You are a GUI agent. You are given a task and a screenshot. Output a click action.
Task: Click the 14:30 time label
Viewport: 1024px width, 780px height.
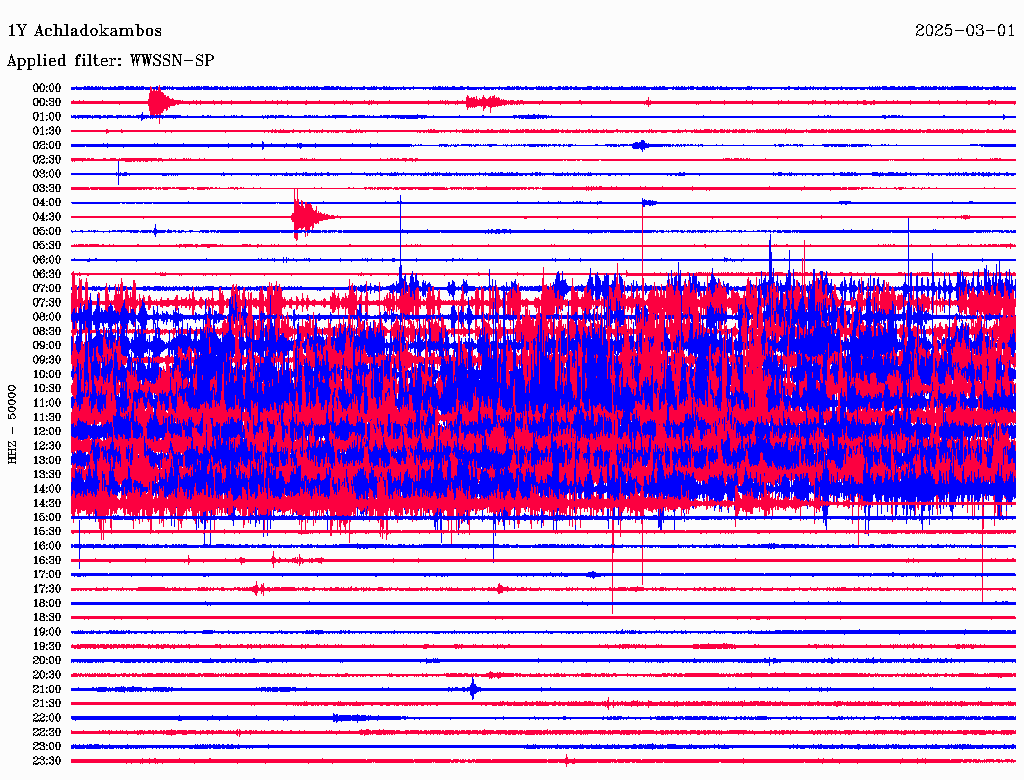point(47,503)
